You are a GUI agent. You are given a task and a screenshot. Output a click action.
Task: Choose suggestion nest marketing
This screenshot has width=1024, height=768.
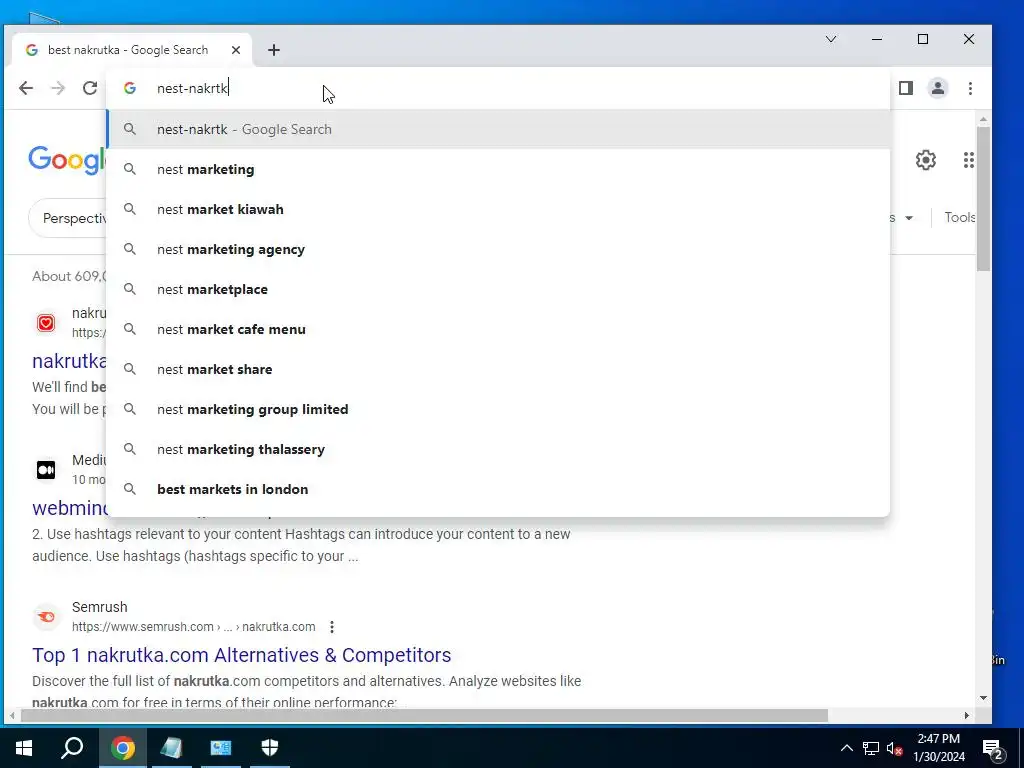(x=498, y=169)
